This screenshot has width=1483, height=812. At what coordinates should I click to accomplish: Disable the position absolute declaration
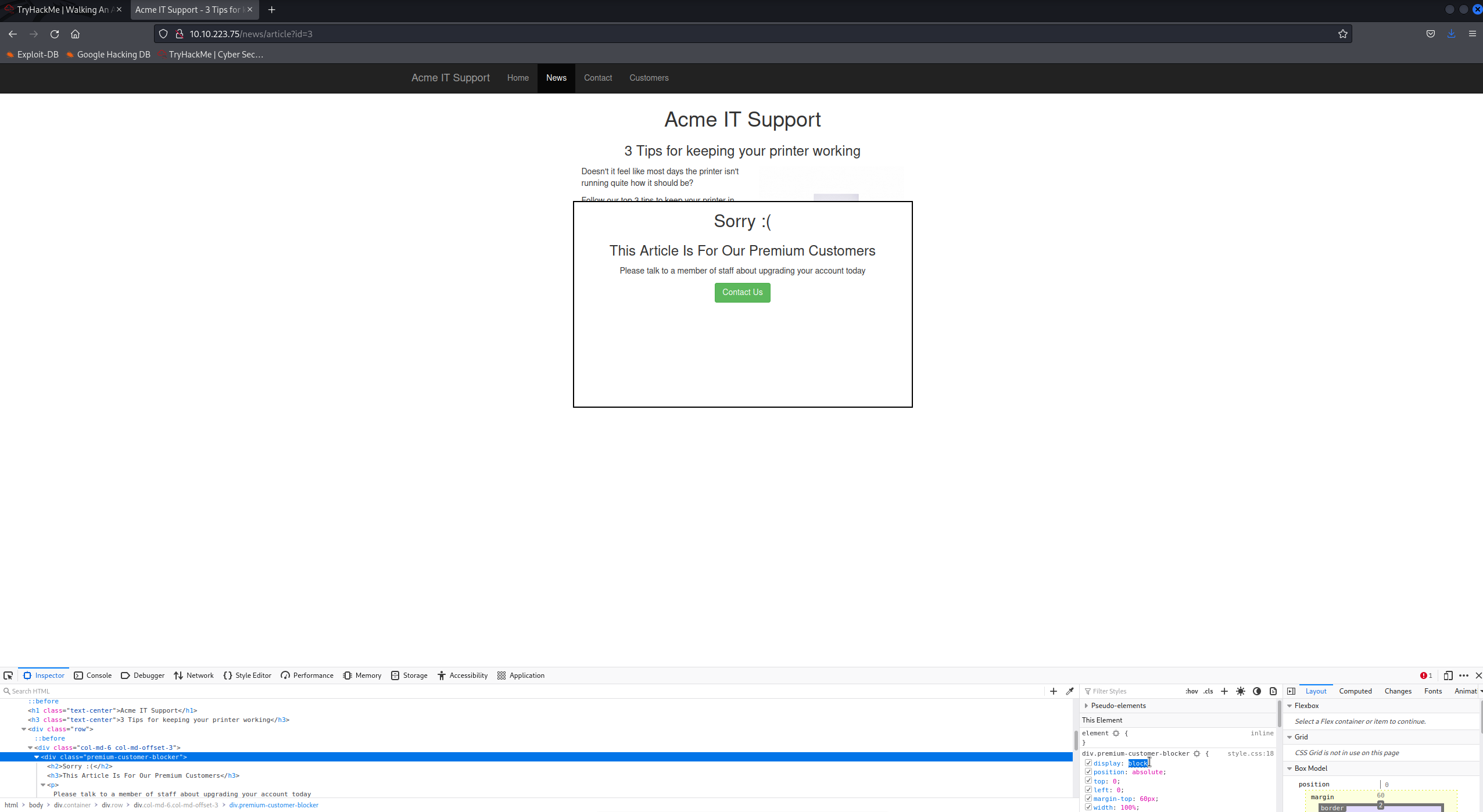(1088, 772)
